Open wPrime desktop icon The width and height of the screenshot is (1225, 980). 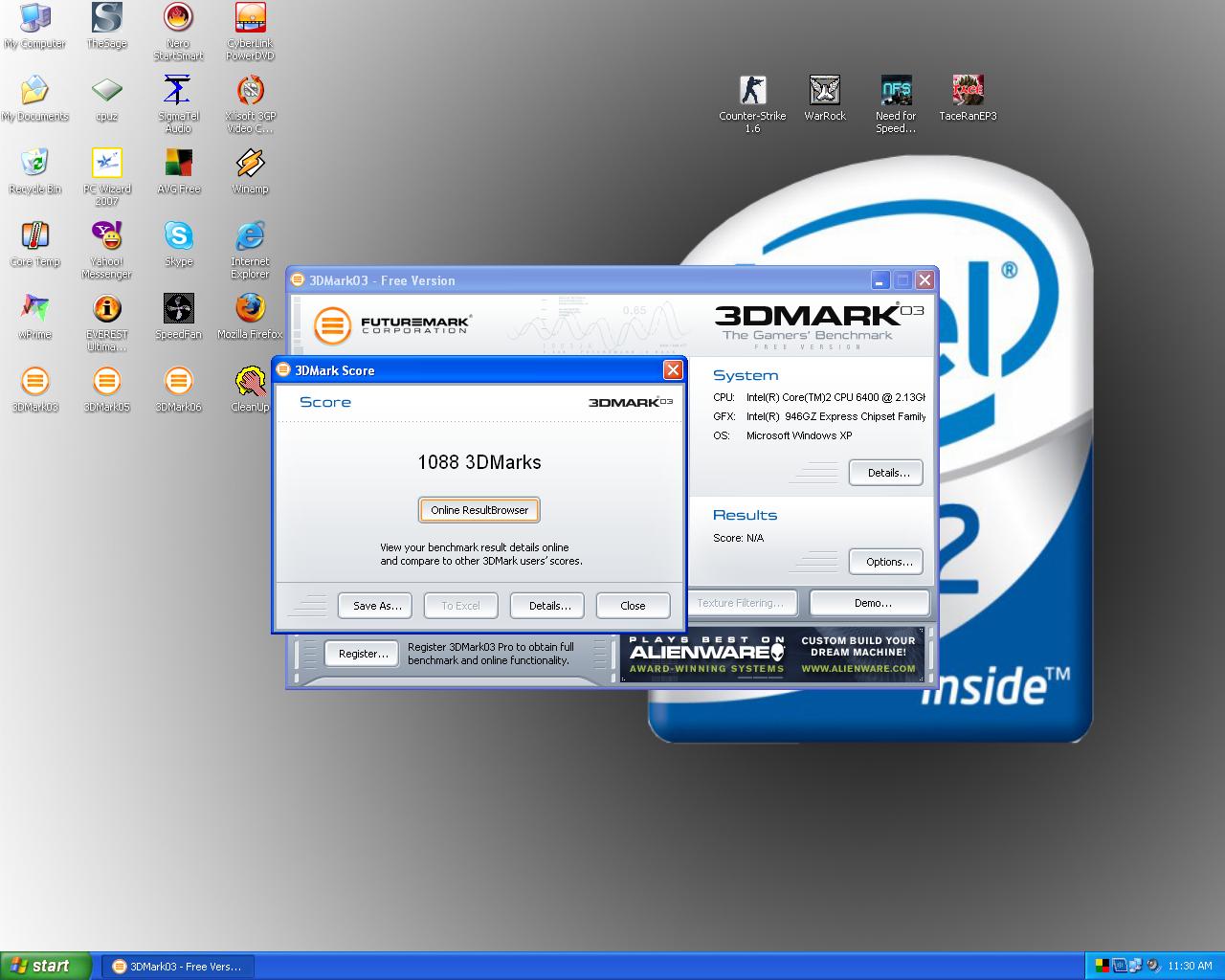coord(34,318)
